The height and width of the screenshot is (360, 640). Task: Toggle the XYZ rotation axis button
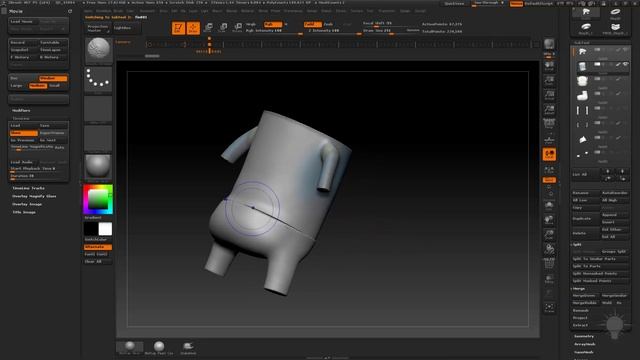click(549, 180)
